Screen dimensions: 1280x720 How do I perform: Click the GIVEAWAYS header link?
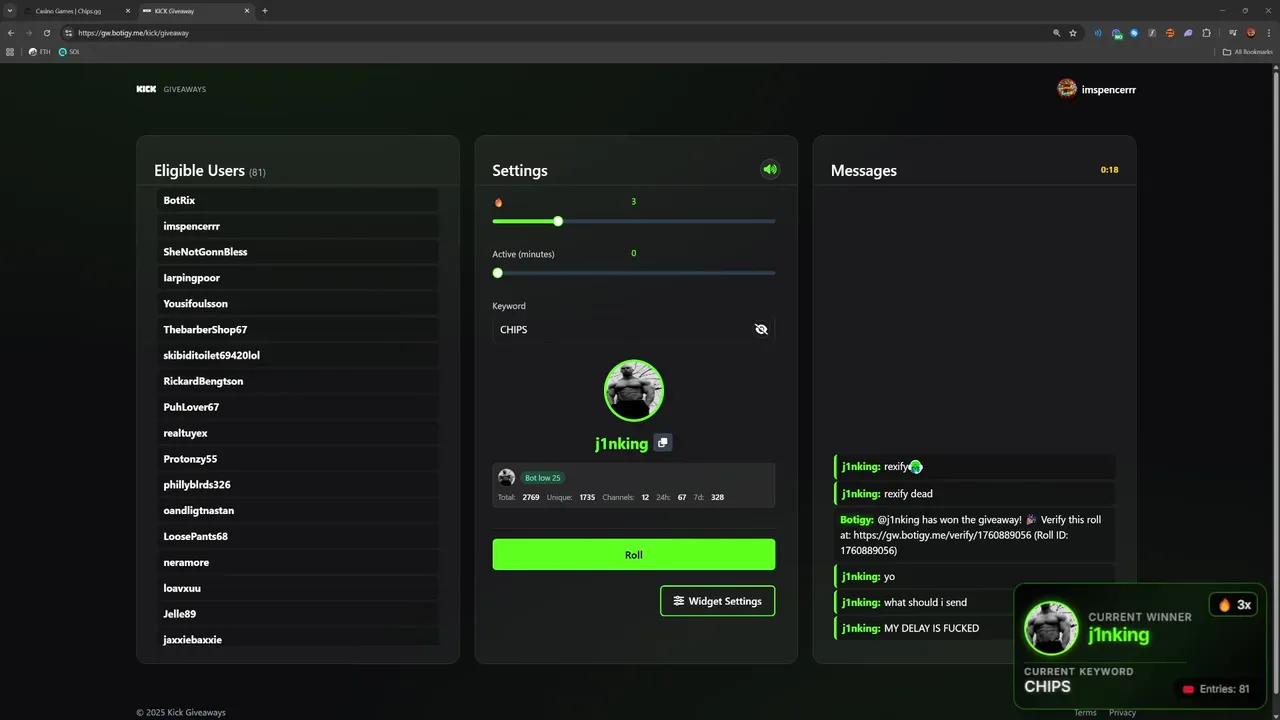[185, 89]
